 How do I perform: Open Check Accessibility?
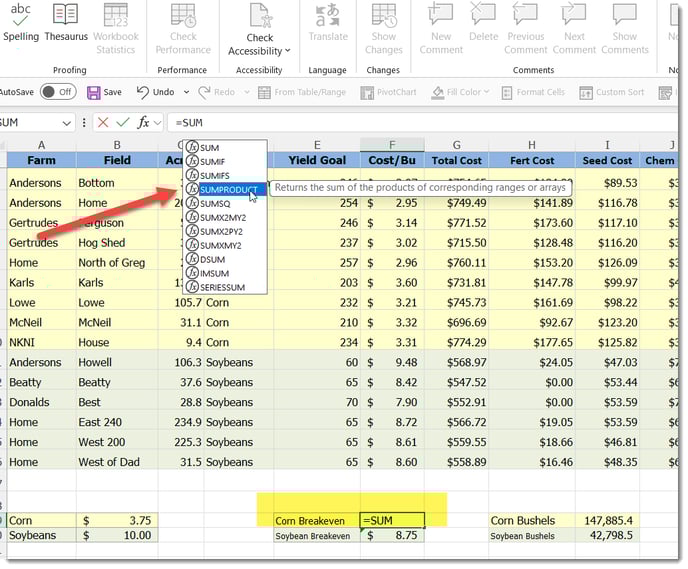tap(259, 29)
